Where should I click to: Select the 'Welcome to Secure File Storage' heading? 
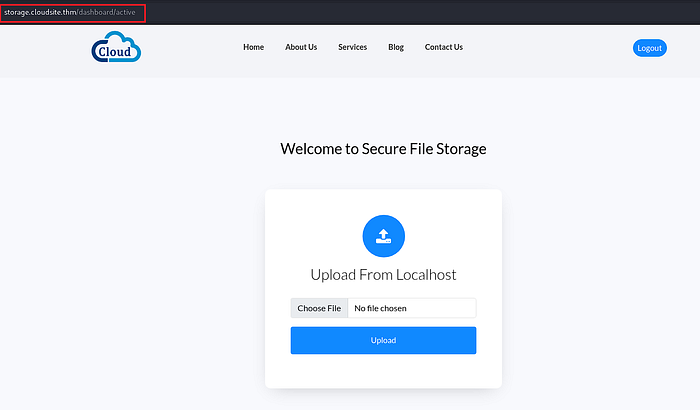383,149
